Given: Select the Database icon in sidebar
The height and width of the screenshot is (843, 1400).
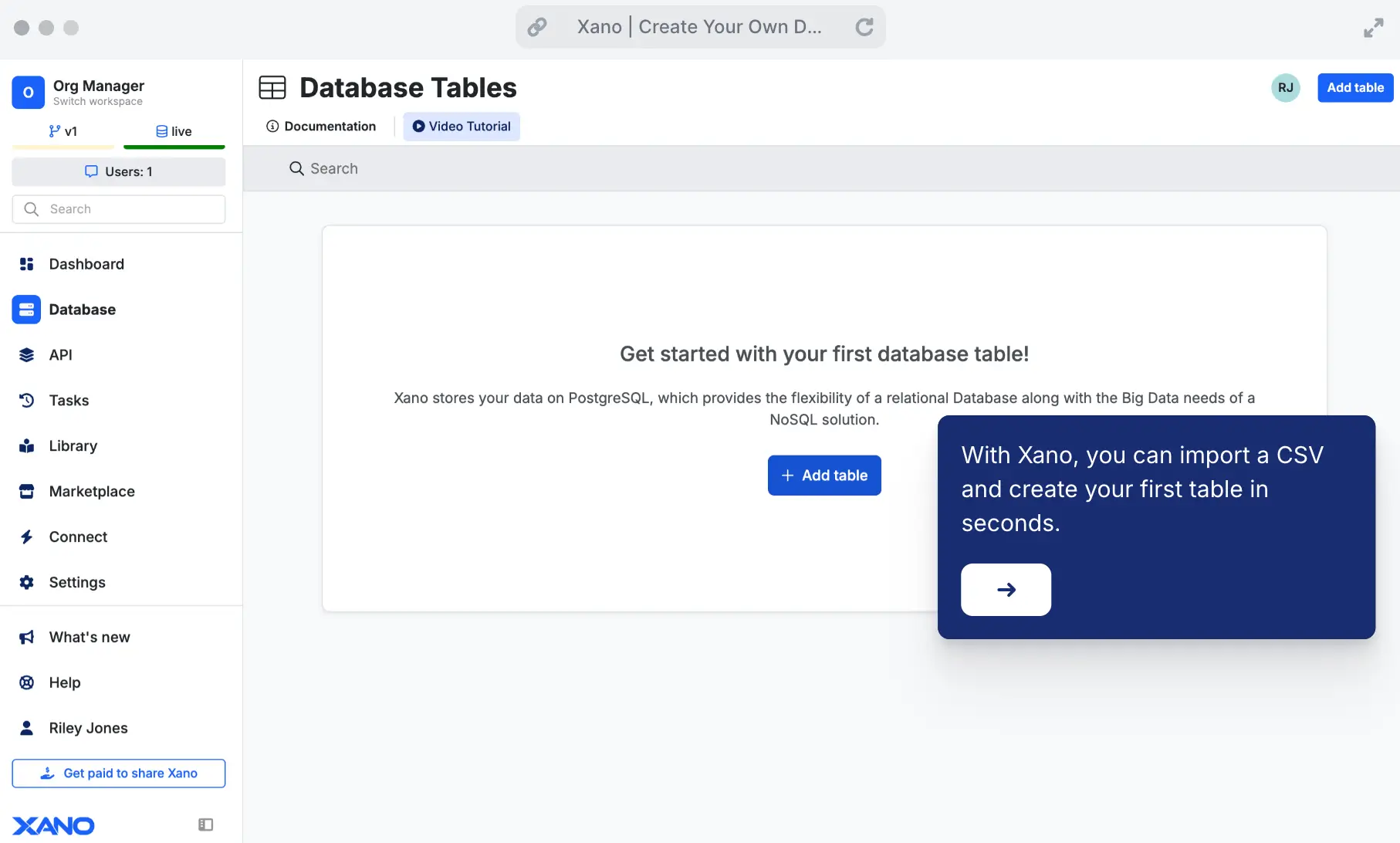Looking at the screenshot, I should click(x=26, y=310).
